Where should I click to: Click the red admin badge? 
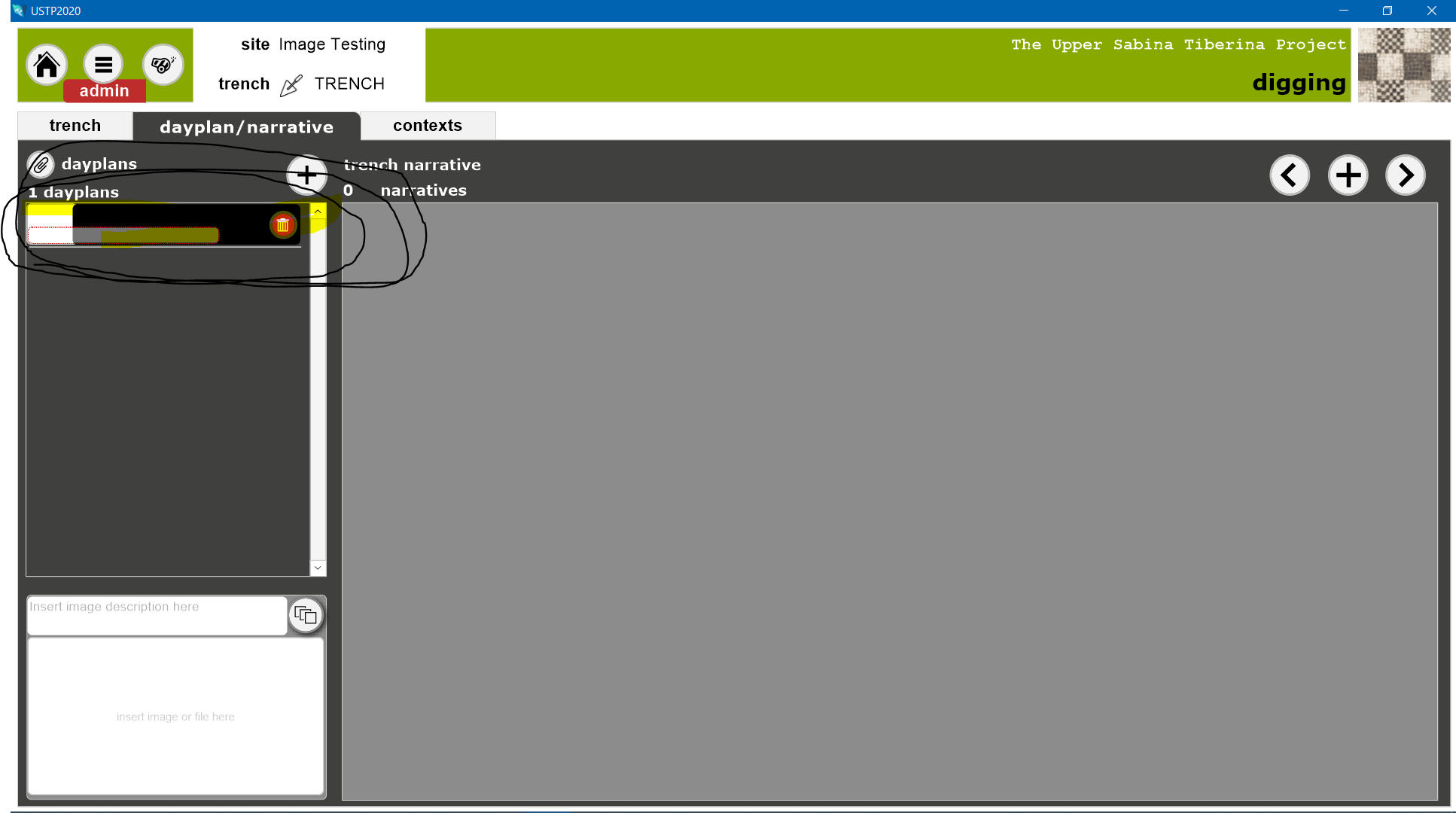tap(104, 91)
